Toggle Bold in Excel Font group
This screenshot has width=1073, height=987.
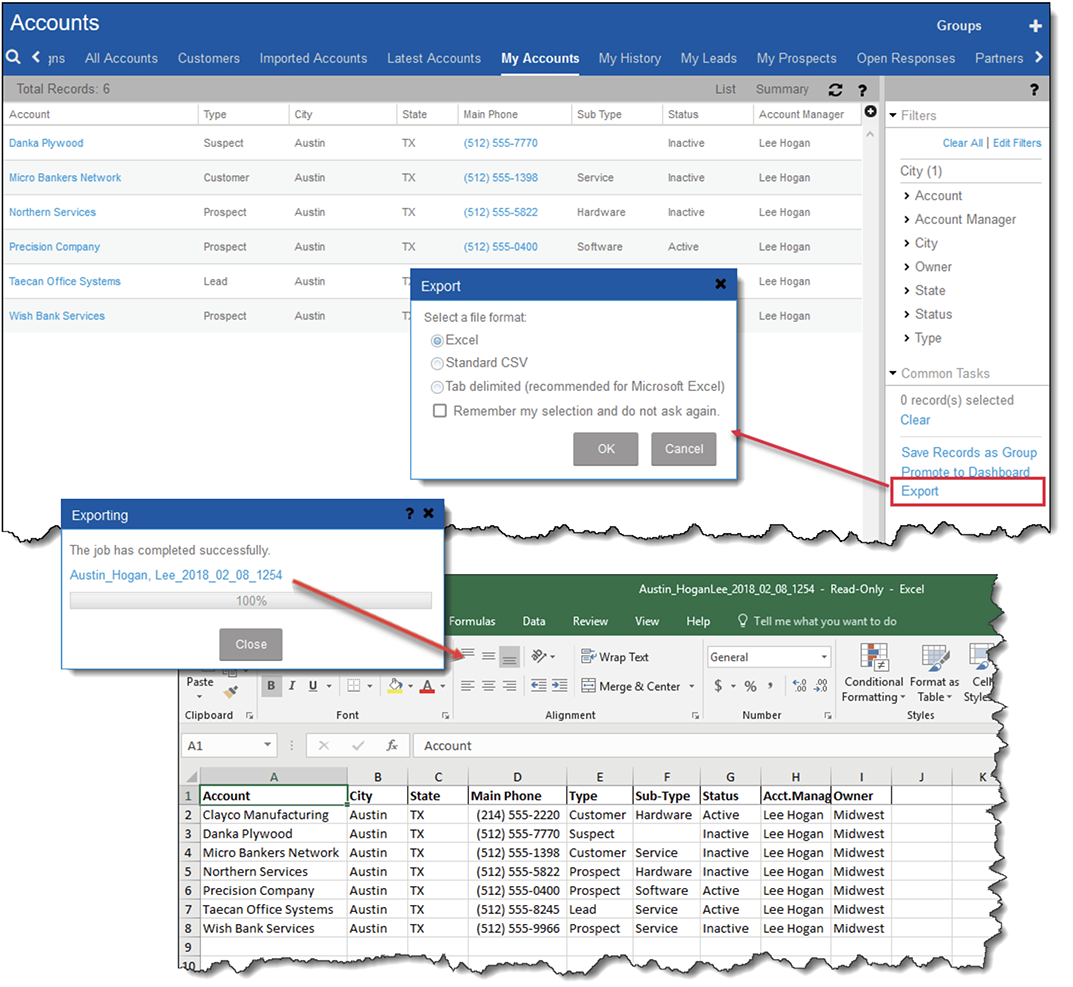(x=271, y=686)
